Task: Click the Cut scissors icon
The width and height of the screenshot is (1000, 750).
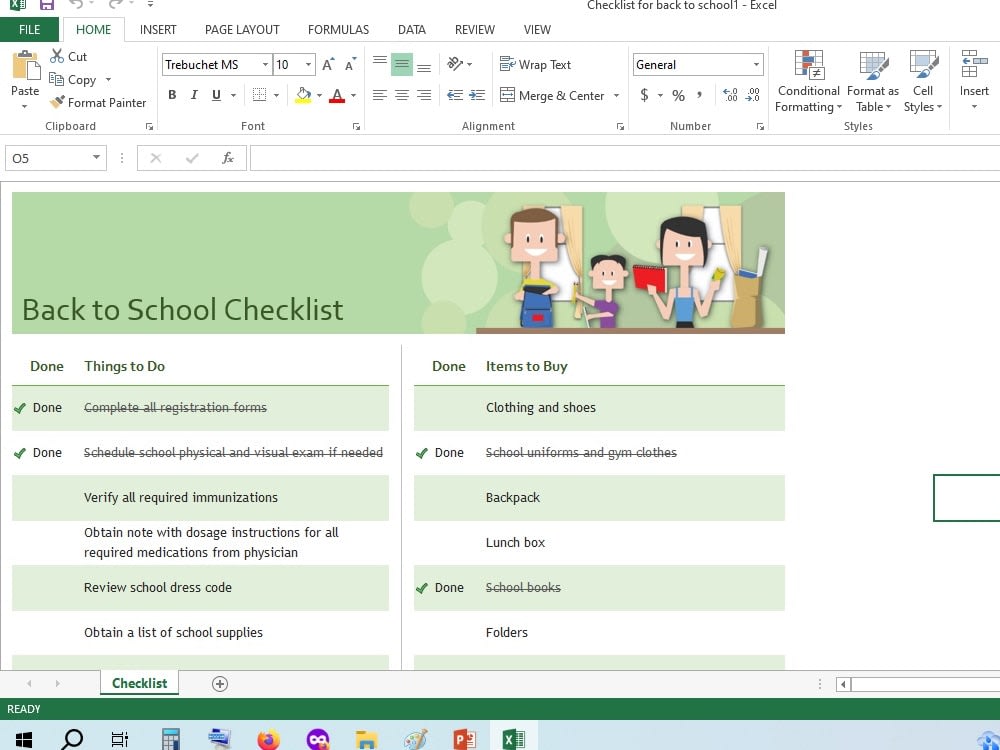Action: (x=57, y=56)
